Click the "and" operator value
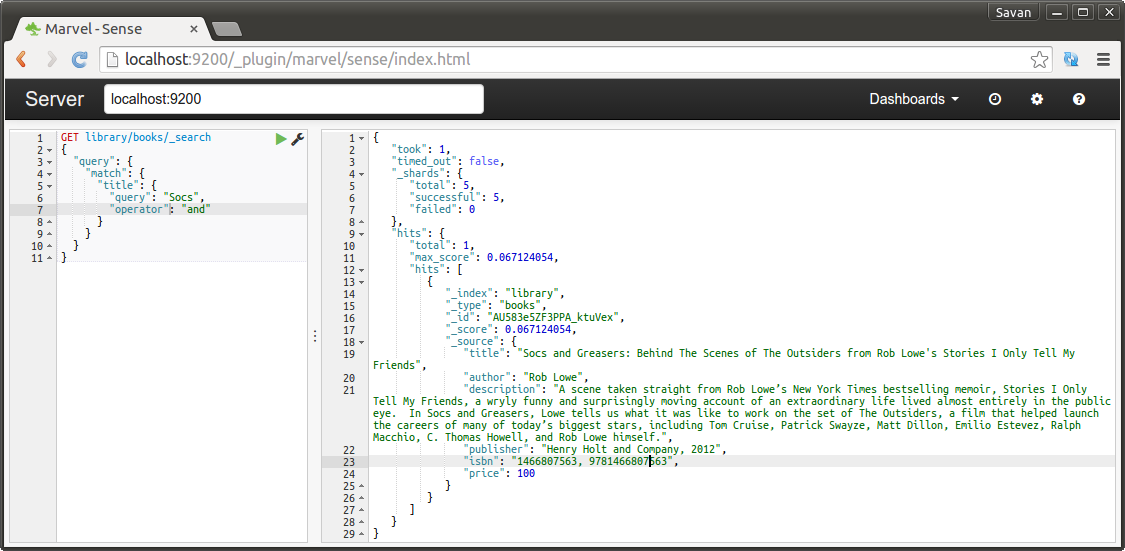The height and width of the screenshot is (551, 1125). (x=197, y=209)
